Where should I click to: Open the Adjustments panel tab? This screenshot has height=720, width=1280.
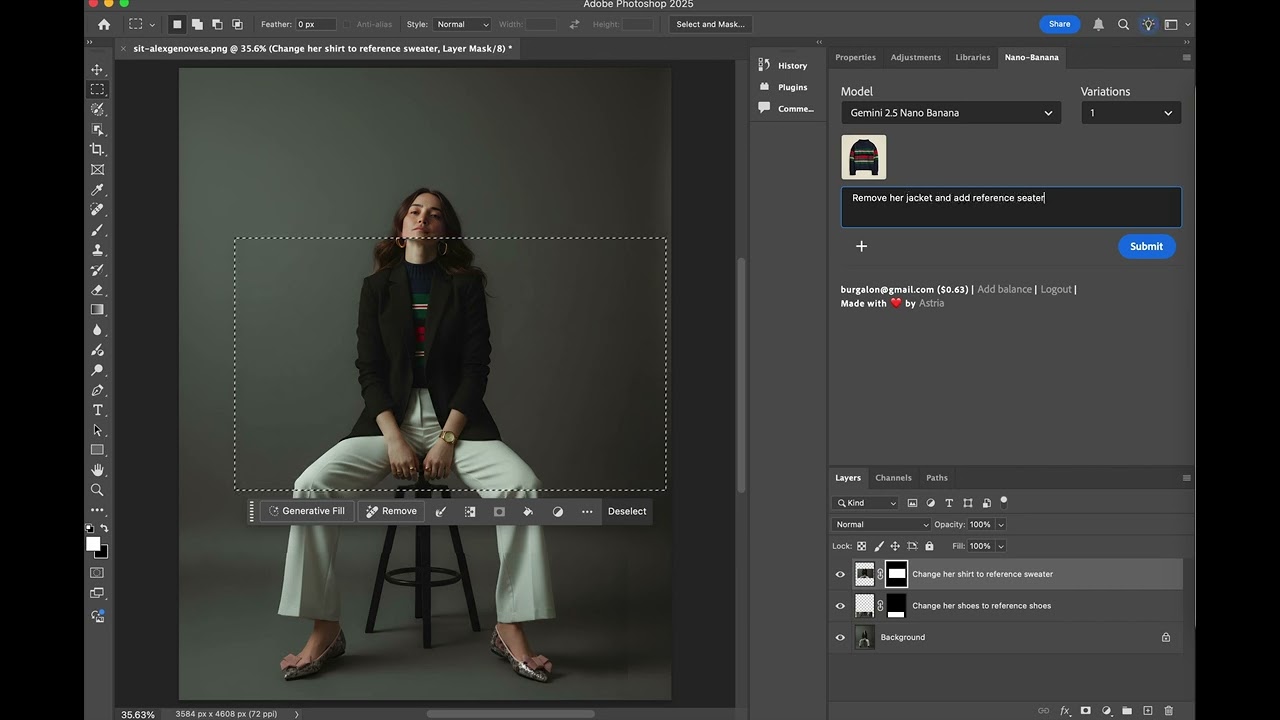pyautogui.click(x=915, y=58)
